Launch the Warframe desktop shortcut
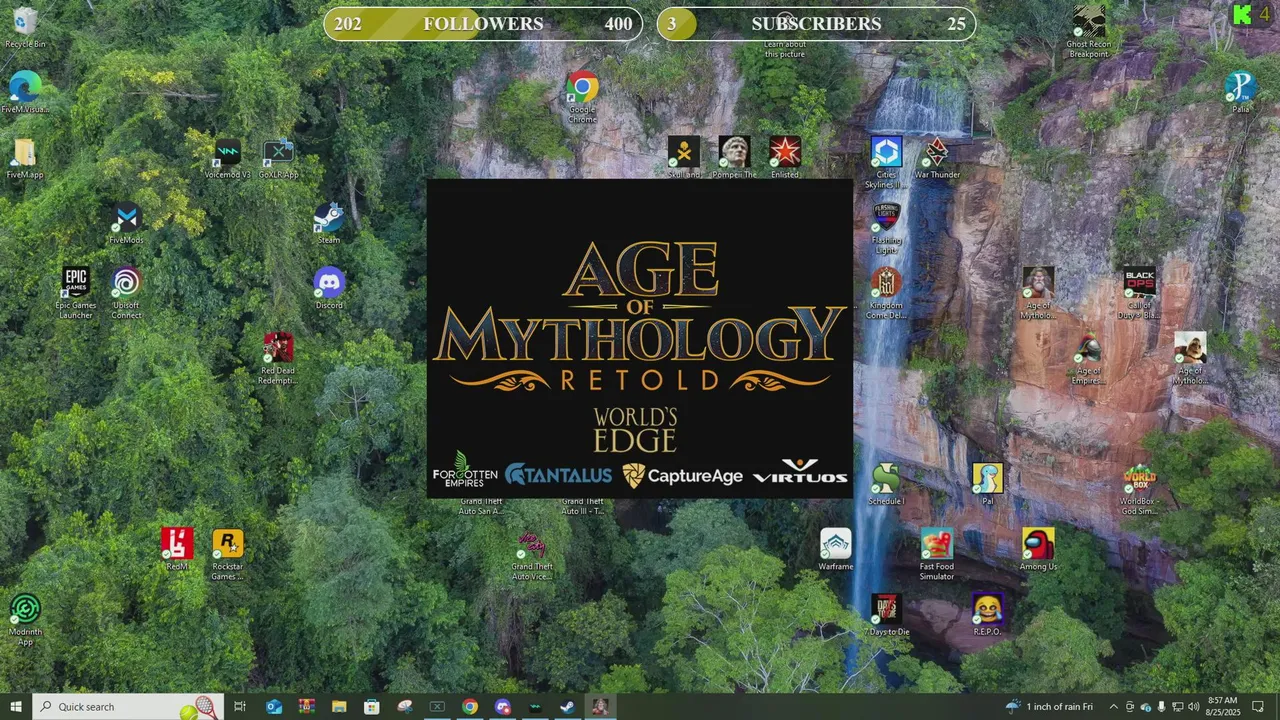 (x=835, y=549)
